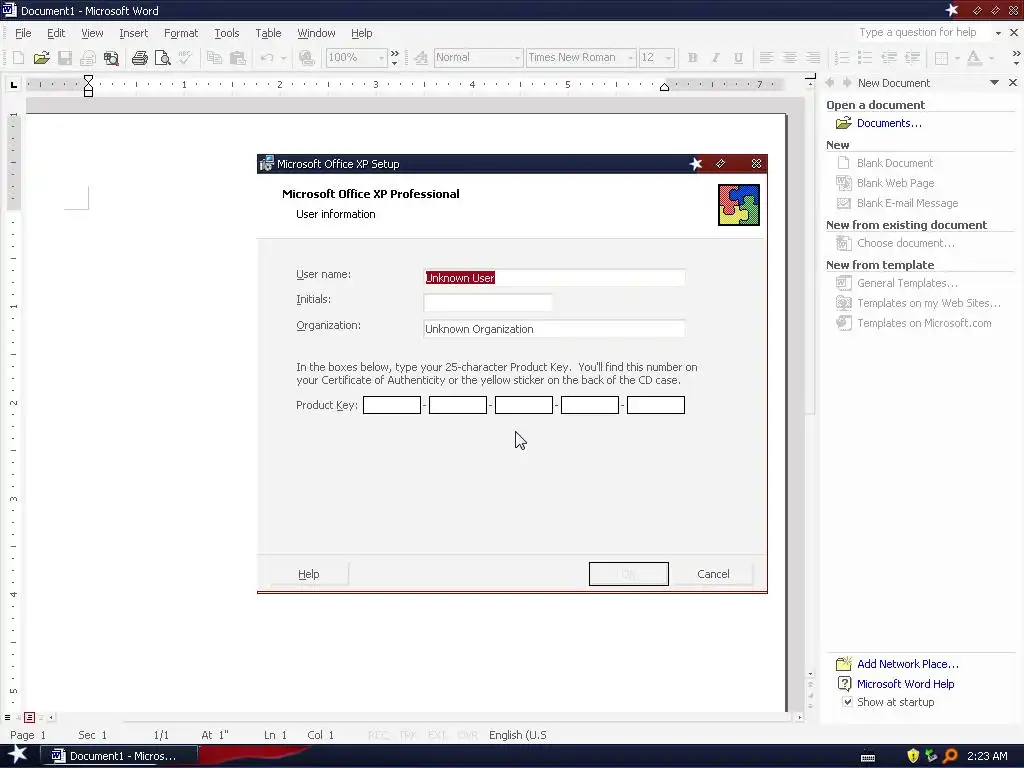Click Help button in Office XP Setup dialog

pyautogui.click(x=308, y=574)
